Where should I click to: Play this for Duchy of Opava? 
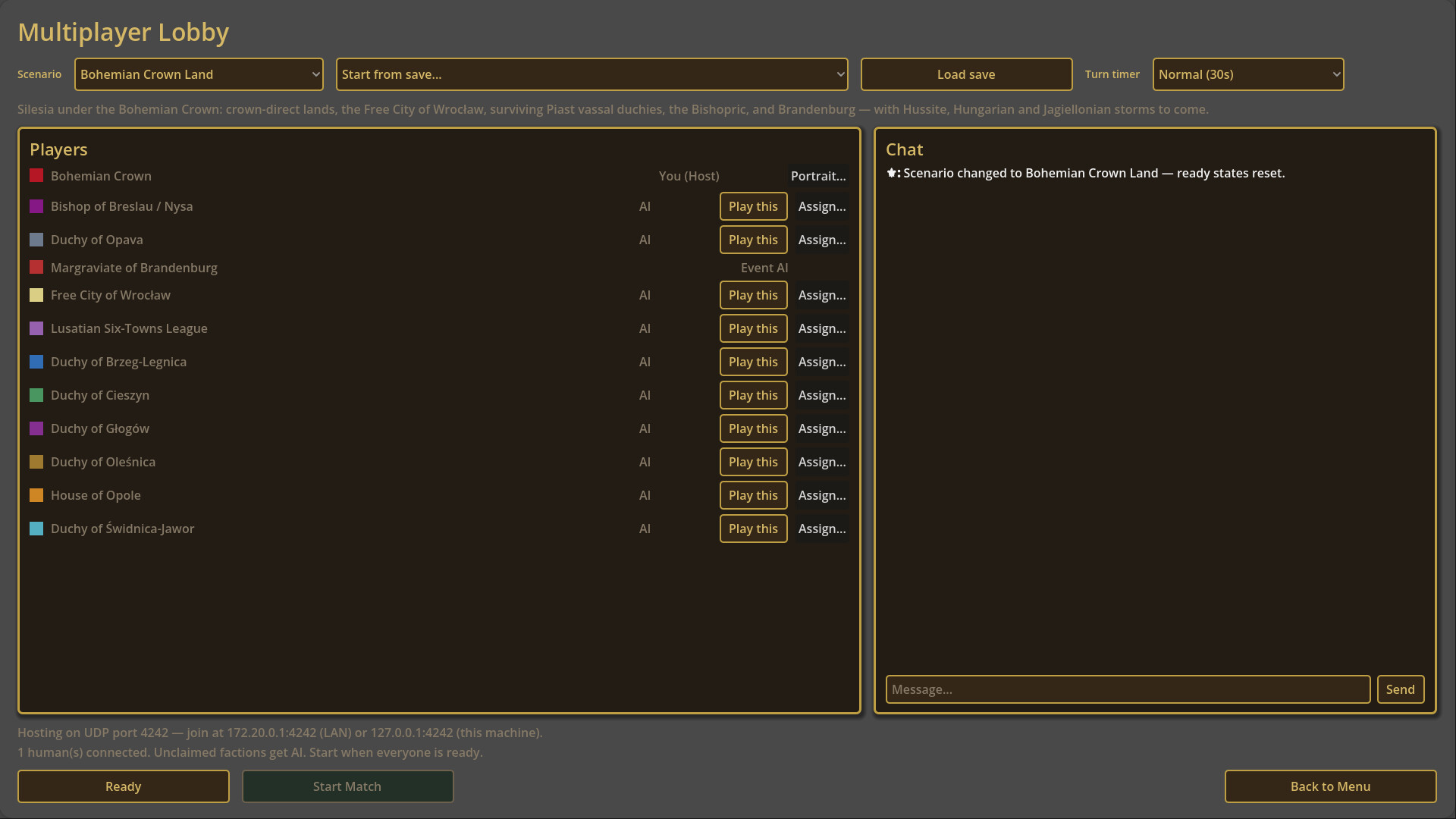(x=753, y=240)
